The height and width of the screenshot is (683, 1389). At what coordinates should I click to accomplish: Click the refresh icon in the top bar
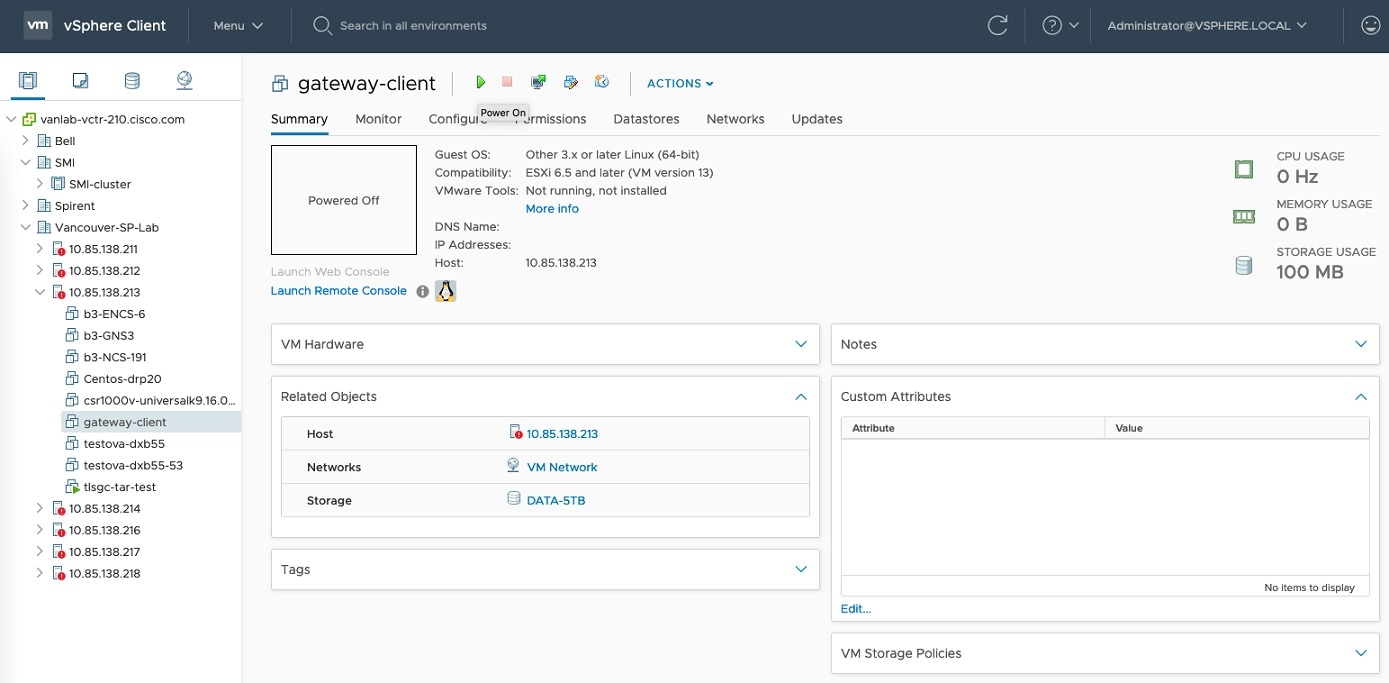pyautogui.click(x=997, y=25)
